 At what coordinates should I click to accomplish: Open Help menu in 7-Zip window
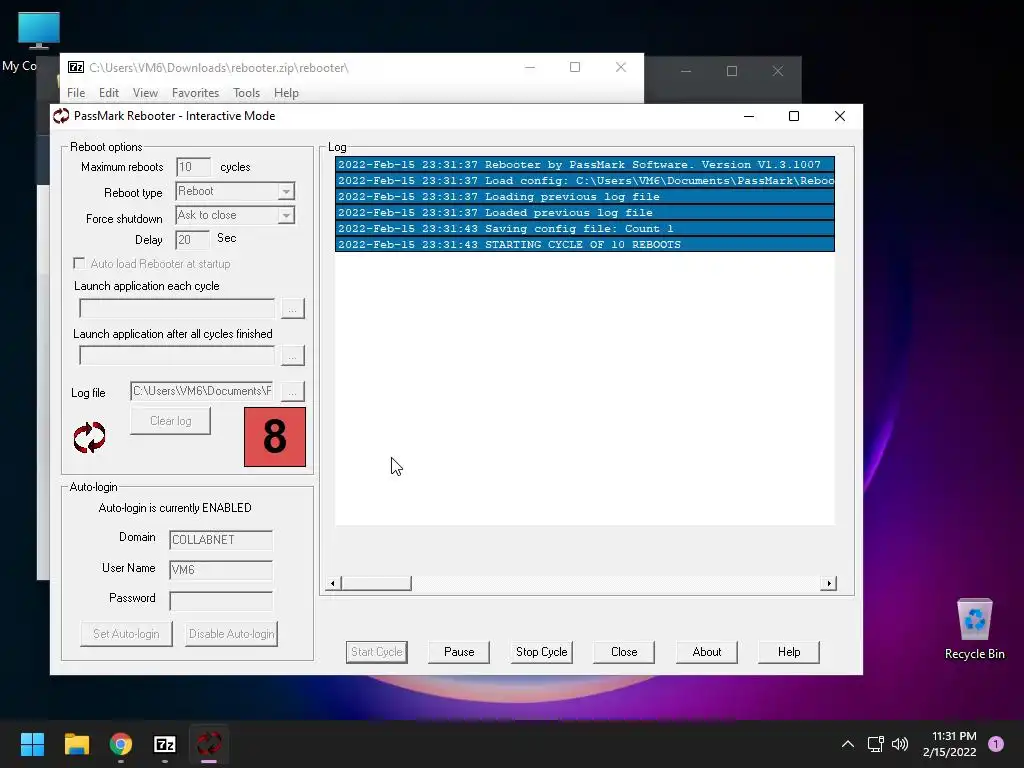pyautogui.click(x=286, y=93)
